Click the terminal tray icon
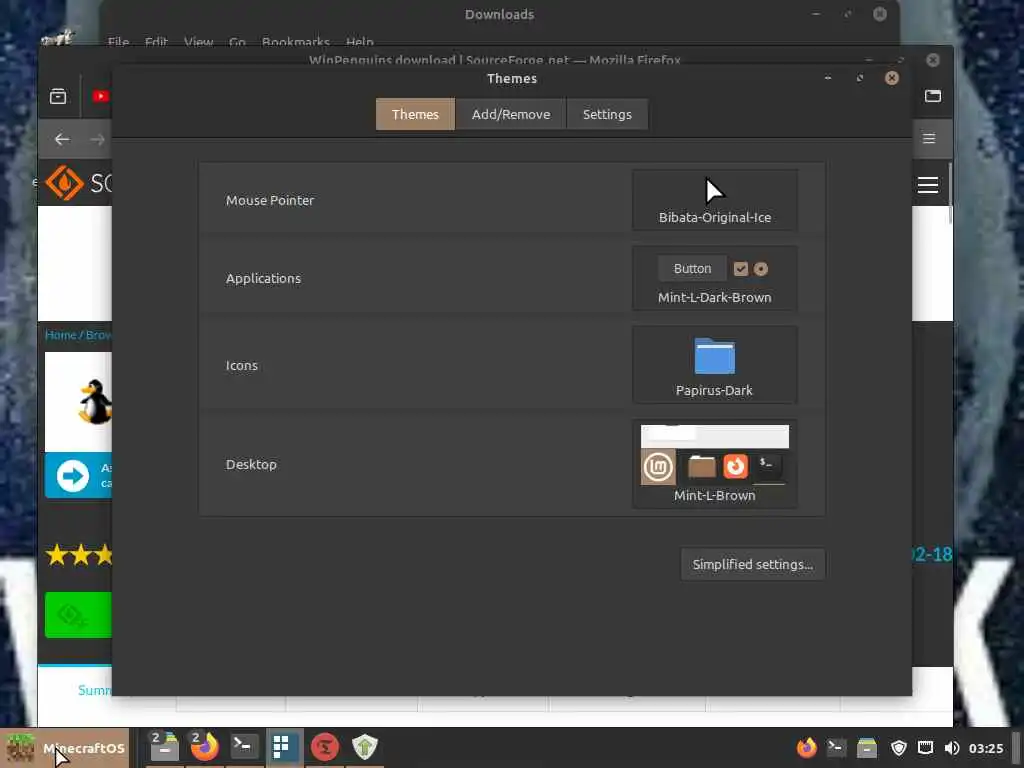This screenshot has width=1024, height=768. coord(837,748)
